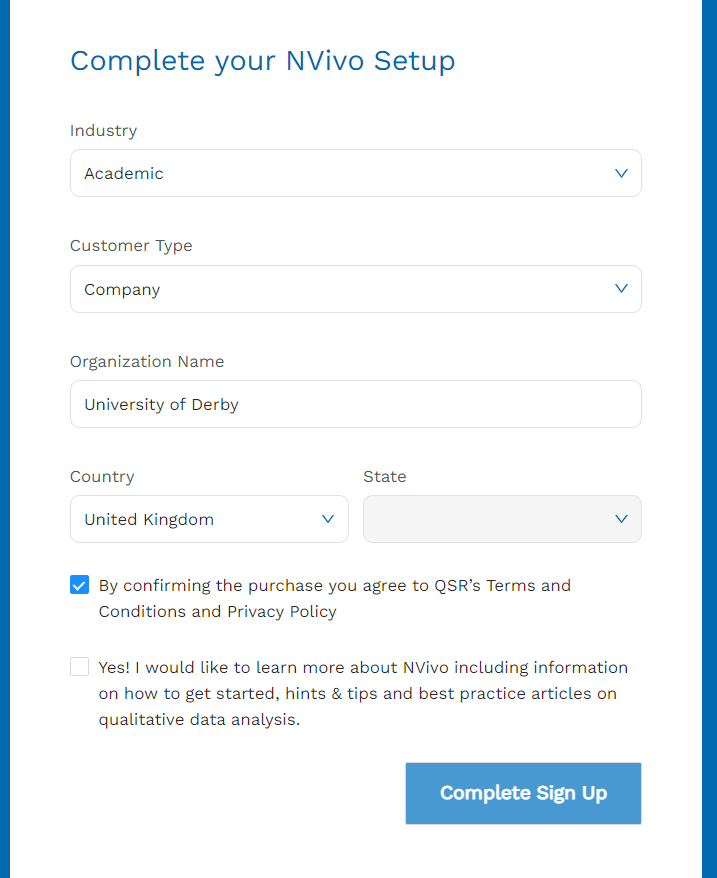Click the Customer Type chevron arrow
This screenshot has width=717, height=878.
coord(621,289)
